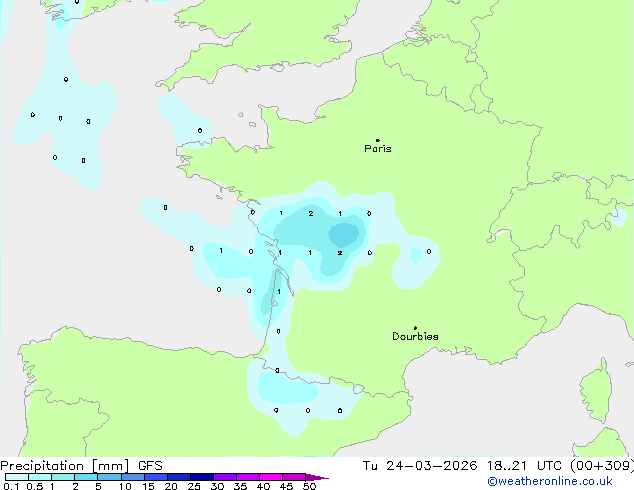Click the darkest blue precipitation patch in France
Screen dimensions: 634x490
[343, 235]
